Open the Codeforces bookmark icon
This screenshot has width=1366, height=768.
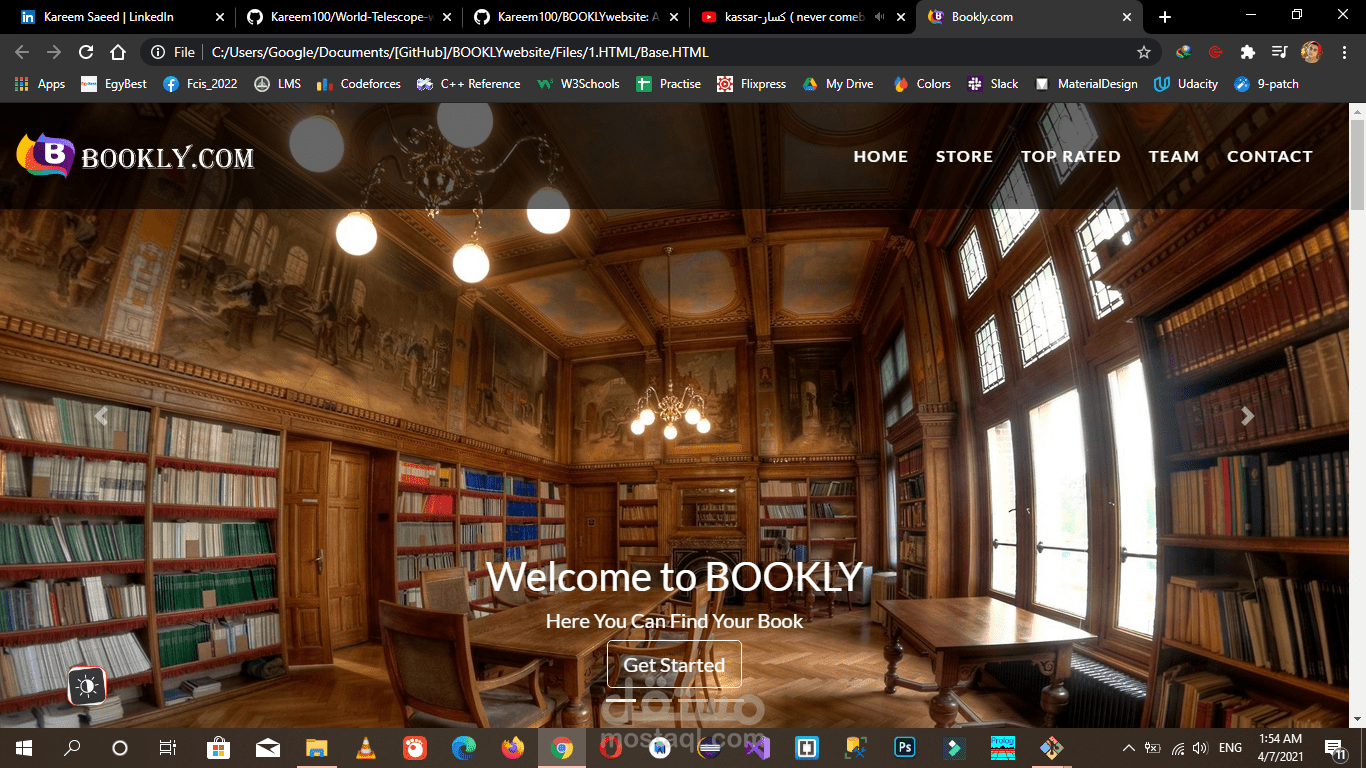tap(323, 84)
